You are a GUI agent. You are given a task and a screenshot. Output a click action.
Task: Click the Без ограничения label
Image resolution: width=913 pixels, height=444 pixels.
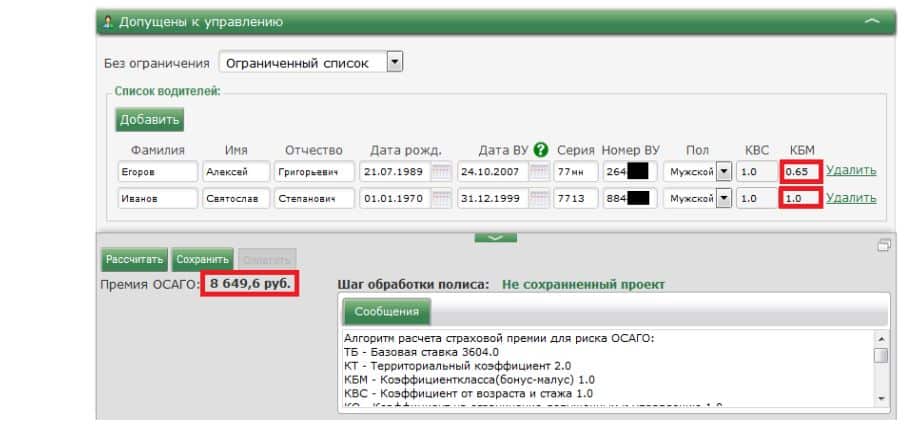tap(157, 63)
